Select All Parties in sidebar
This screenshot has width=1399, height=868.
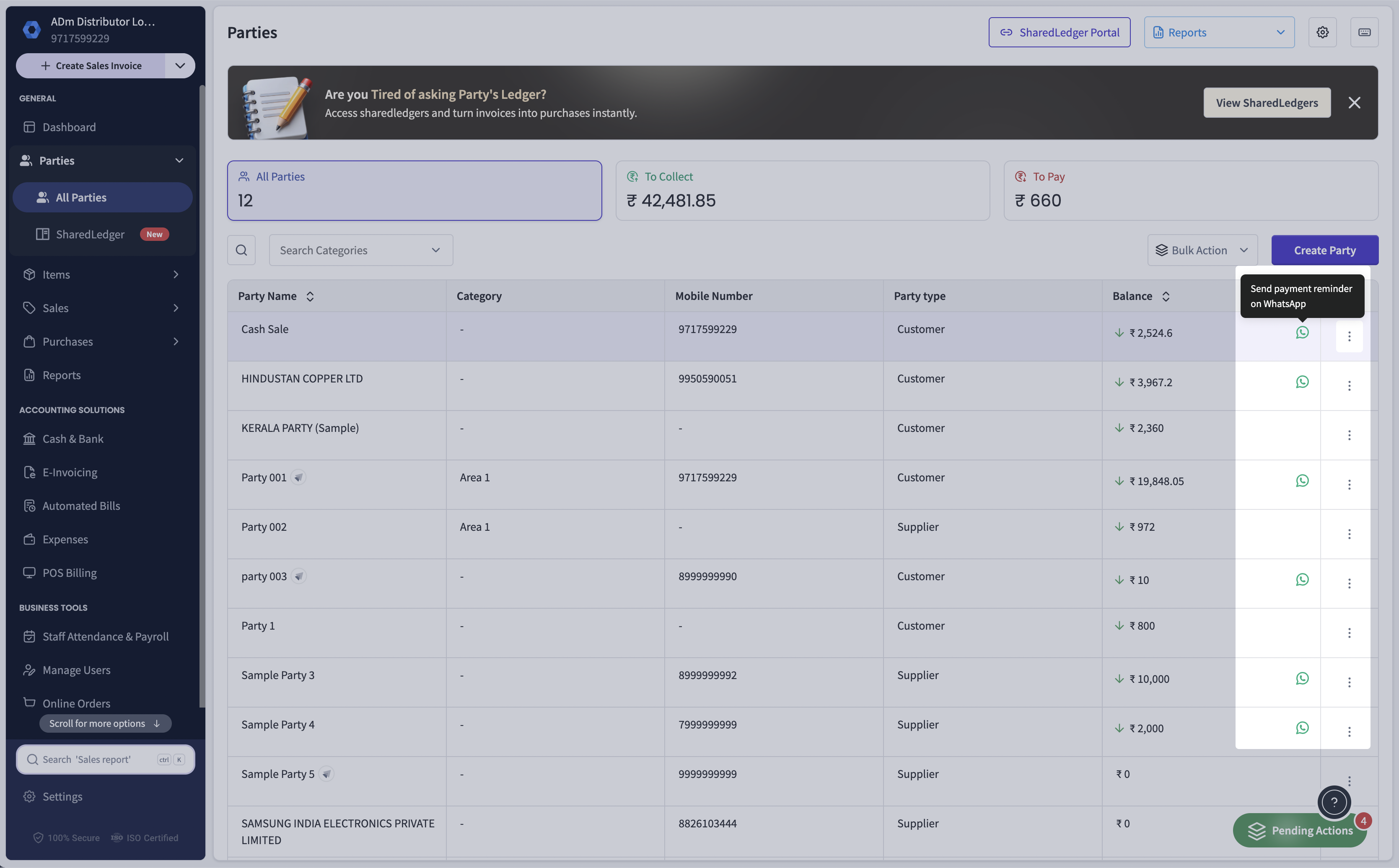(103, 197)
